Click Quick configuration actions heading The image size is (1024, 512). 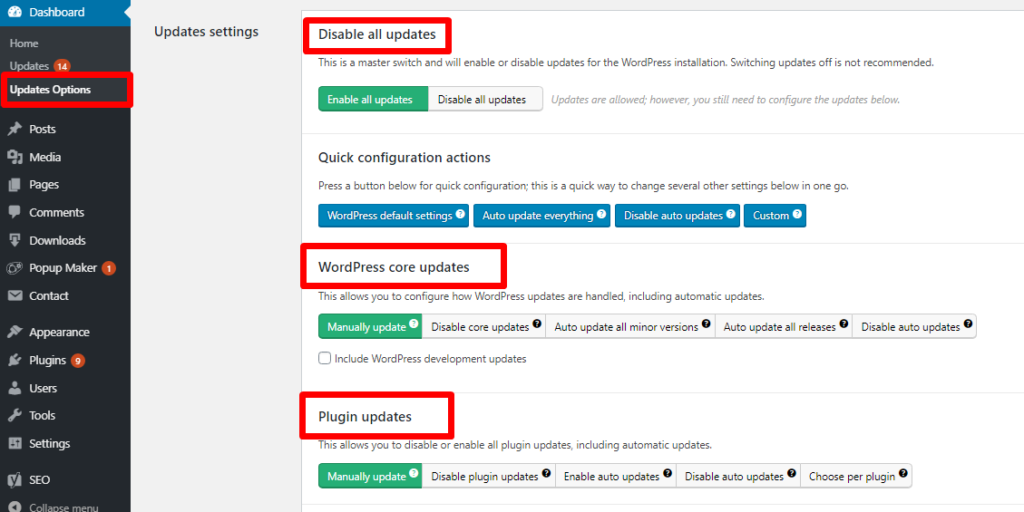coord(404,157)
